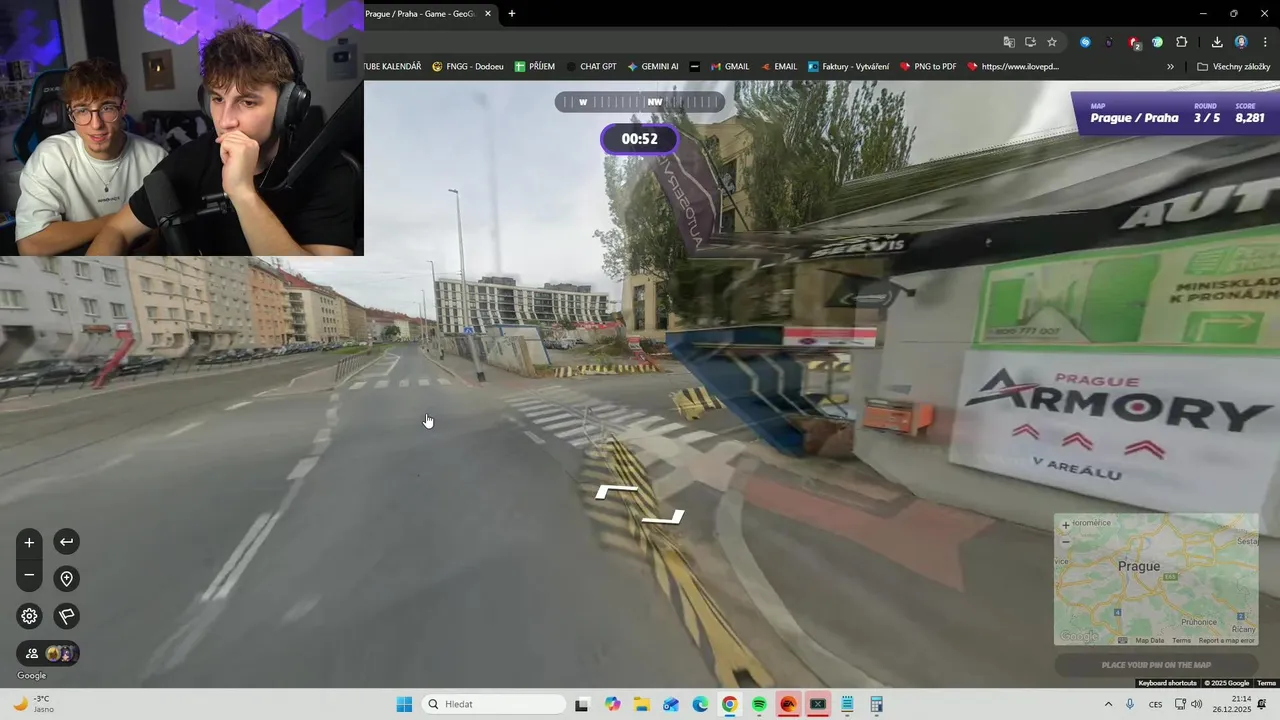
Task: Open Task View on taskbar
Action: [582, 704]
